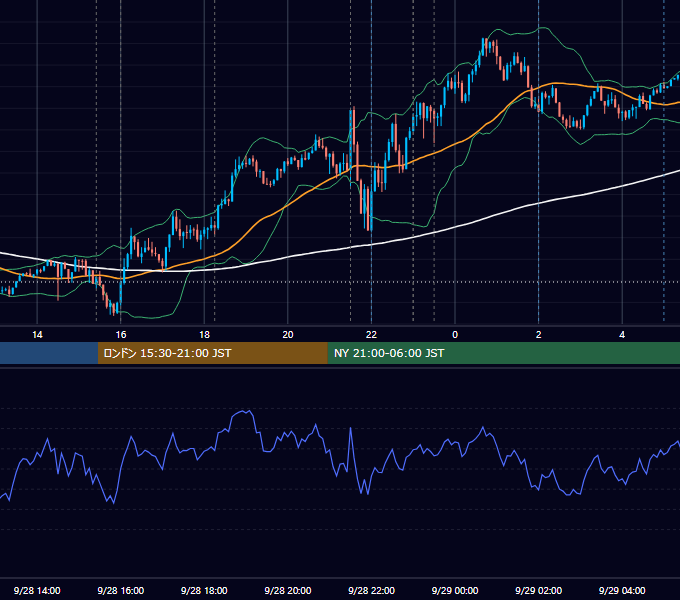Click the ロンドン 15:30-21:00 JST session bar
The width and height of the screenshot is (680, 600).
[212, 353]
